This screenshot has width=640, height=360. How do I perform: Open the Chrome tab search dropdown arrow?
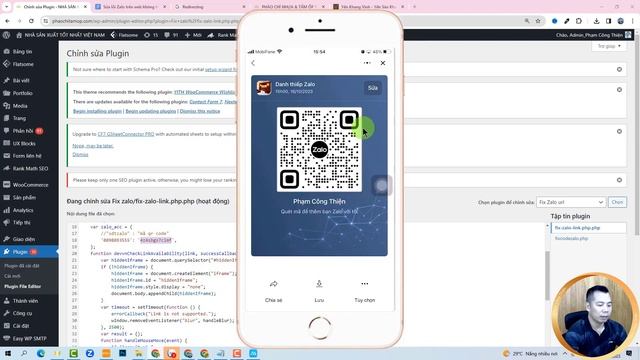6,7
